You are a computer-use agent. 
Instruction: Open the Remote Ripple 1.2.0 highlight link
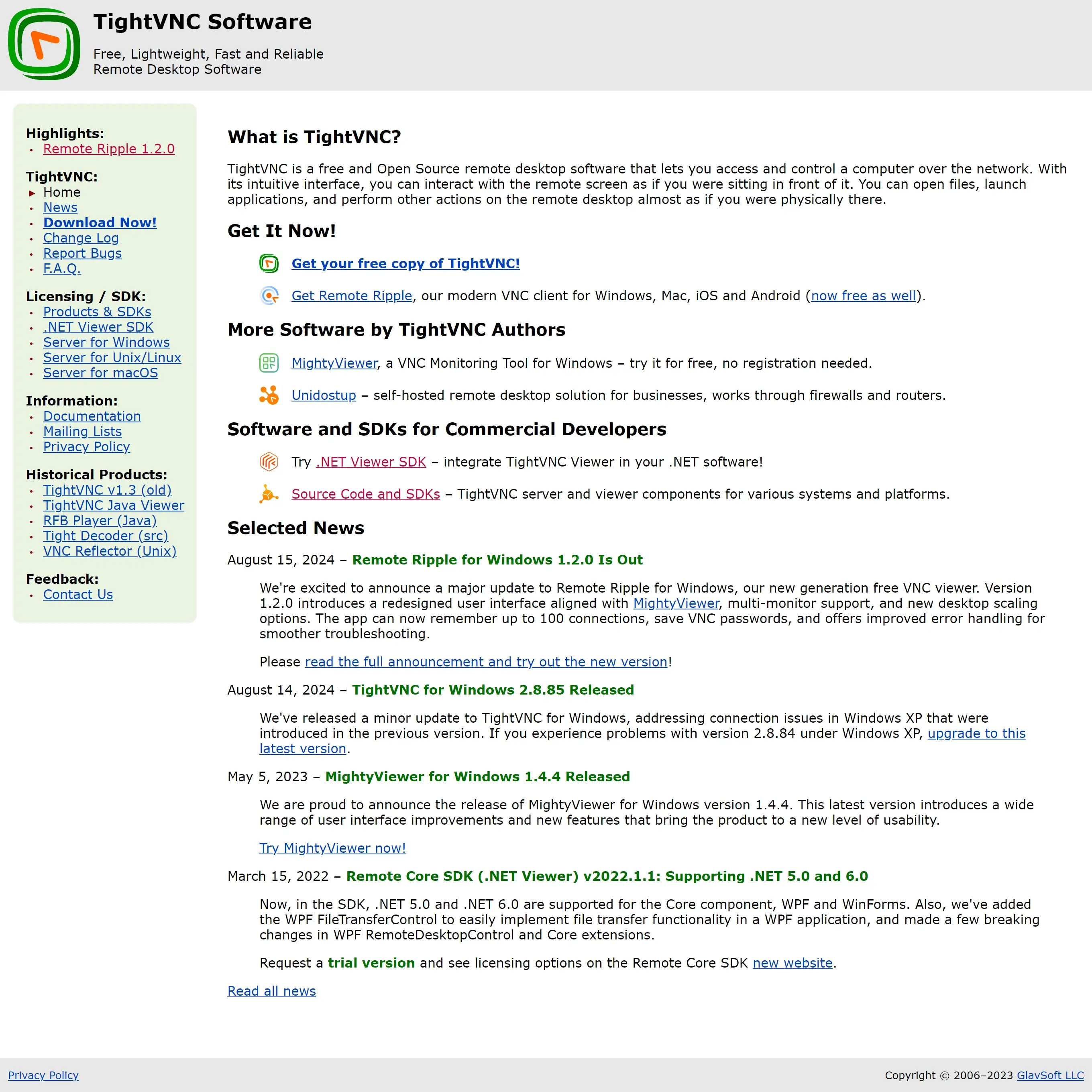click(x=109, y=149)
